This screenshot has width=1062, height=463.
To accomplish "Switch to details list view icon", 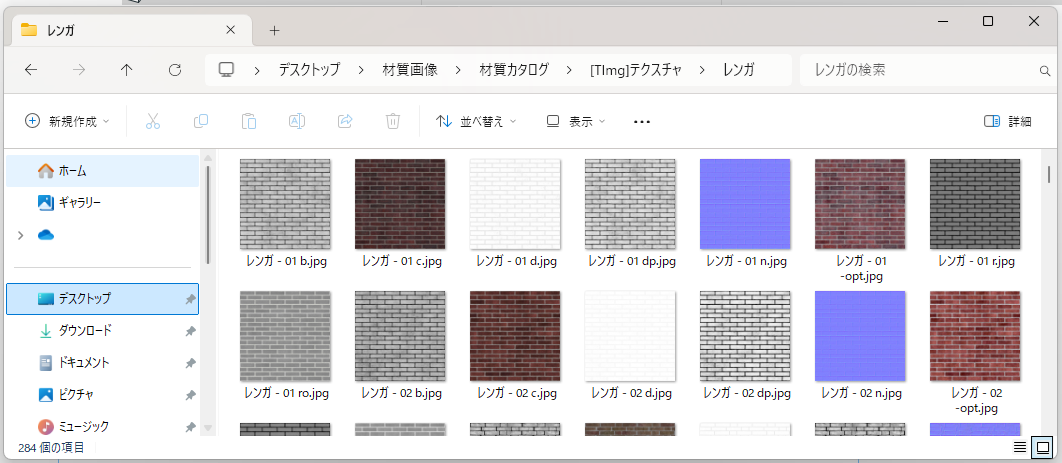I will [x=1020, y=447].
